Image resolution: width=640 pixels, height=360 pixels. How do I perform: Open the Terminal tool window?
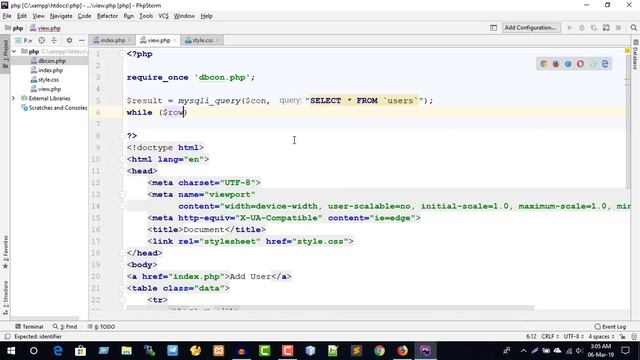point(29,327)
